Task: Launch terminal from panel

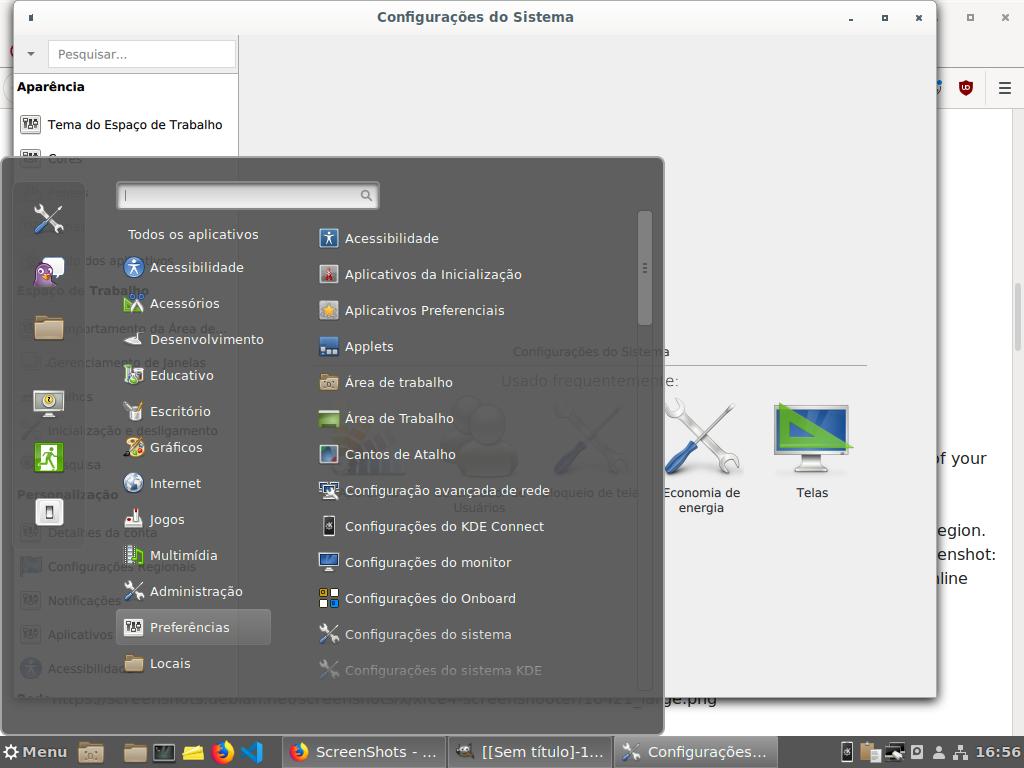Action: click(x=164, y=752)
